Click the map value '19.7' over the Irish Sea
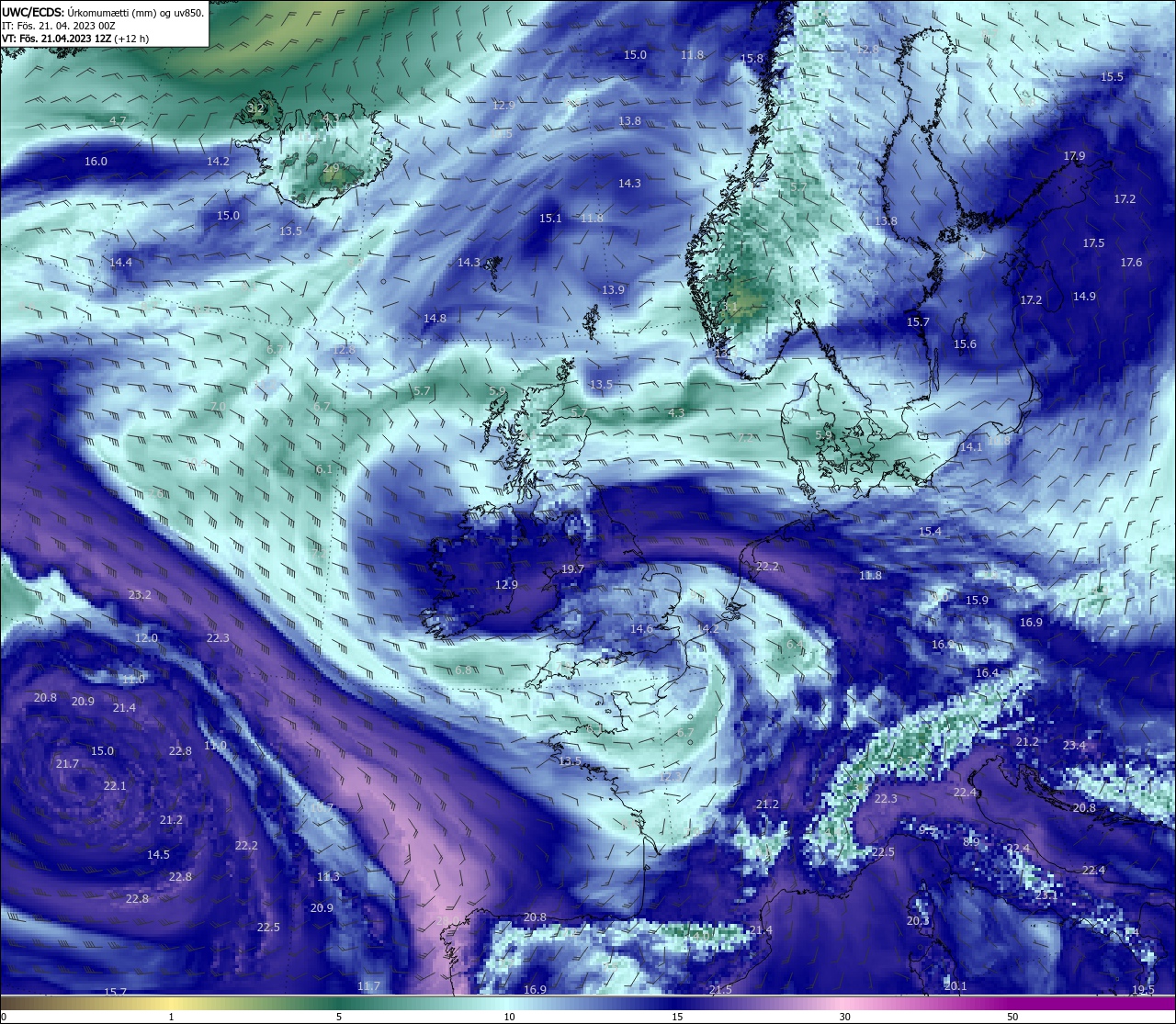The height and width of the screenshot is (1024, 1176). coord(572,569)
